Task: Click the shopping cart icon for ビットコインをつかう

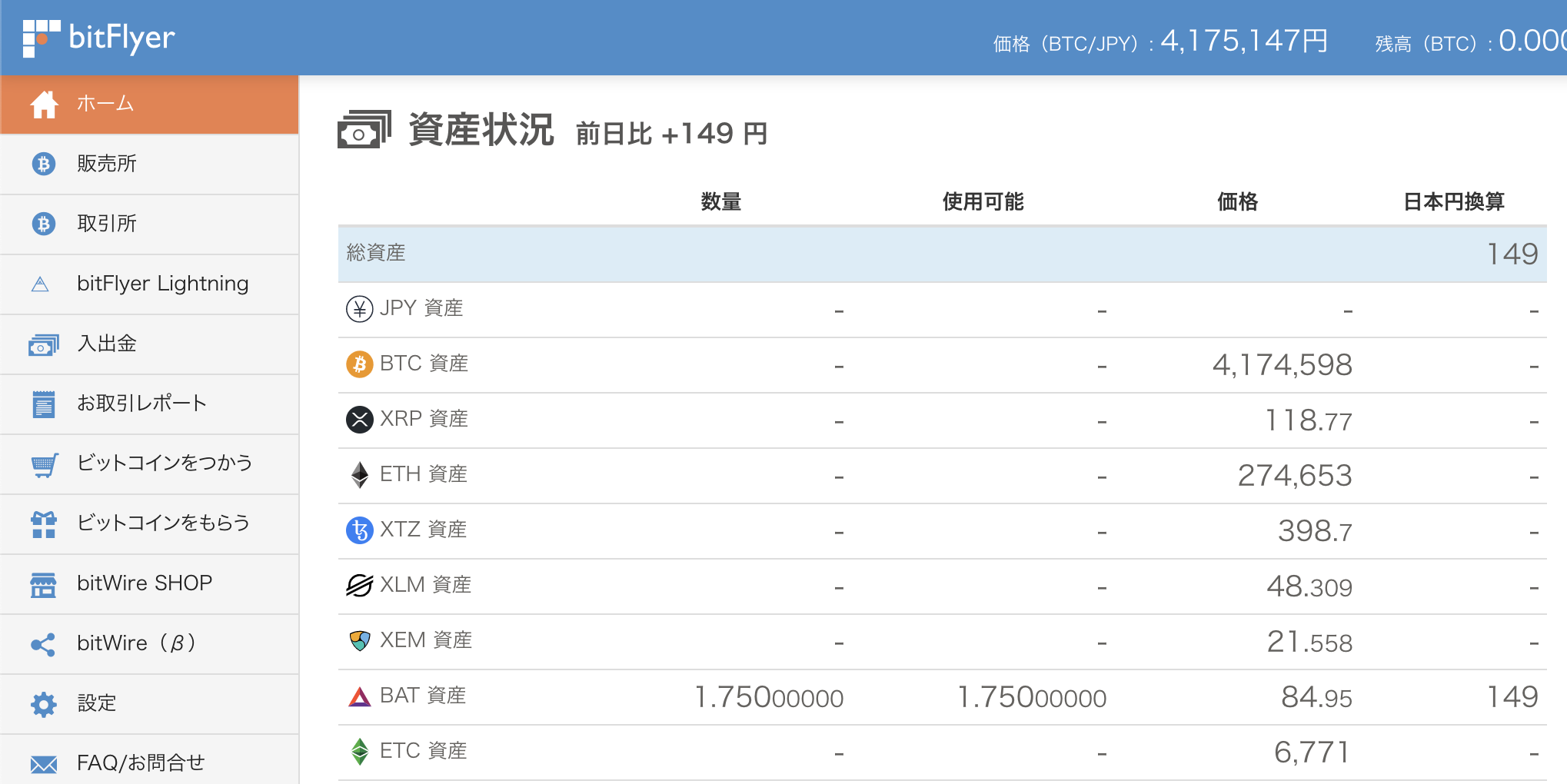Action: pos(44,463)
